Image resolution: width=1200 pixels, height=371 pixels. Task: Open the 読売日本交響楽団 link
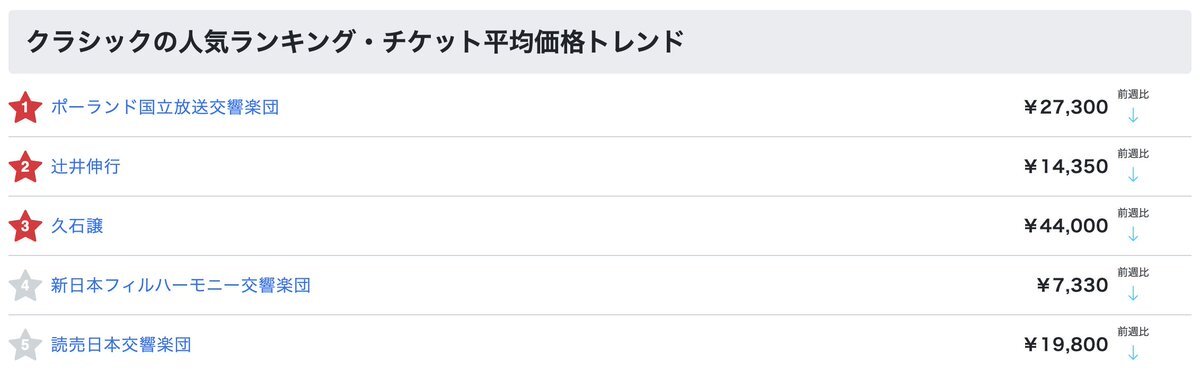(121, 345)
